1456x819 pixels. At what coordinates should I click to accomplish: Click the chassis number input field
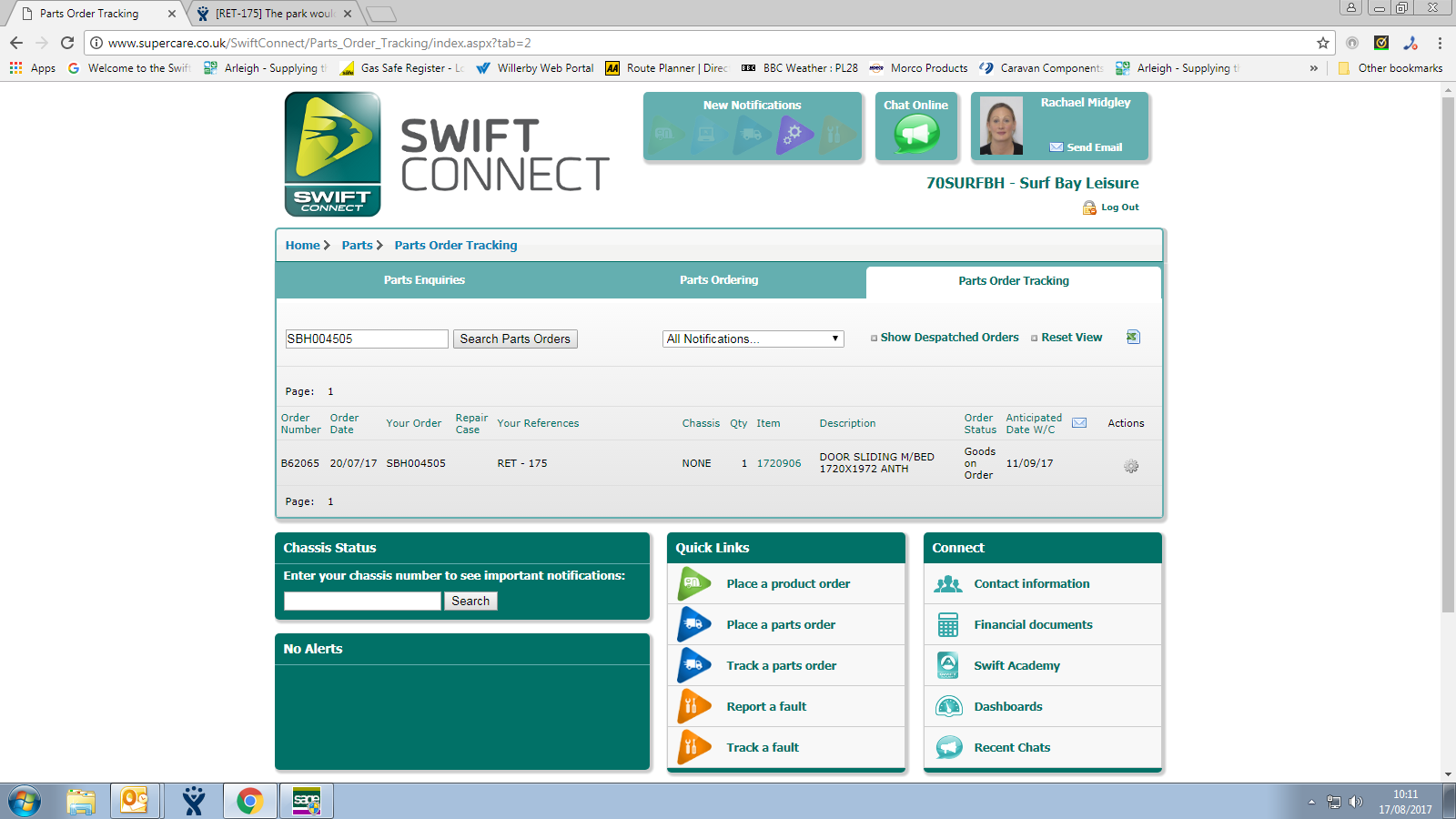(362, 601)
